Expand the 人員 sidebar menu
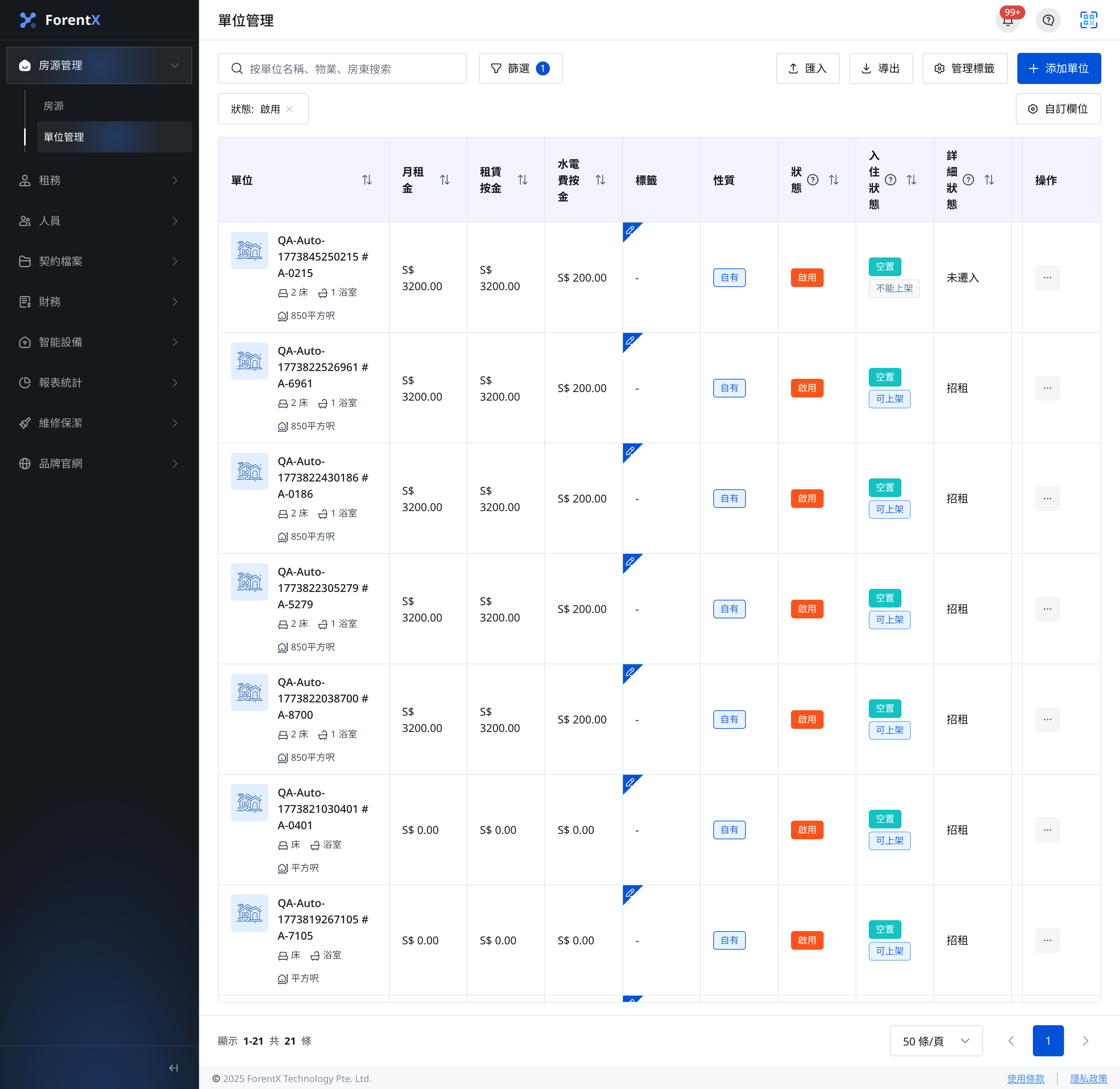1120x1089 pixels. [99, 221]
